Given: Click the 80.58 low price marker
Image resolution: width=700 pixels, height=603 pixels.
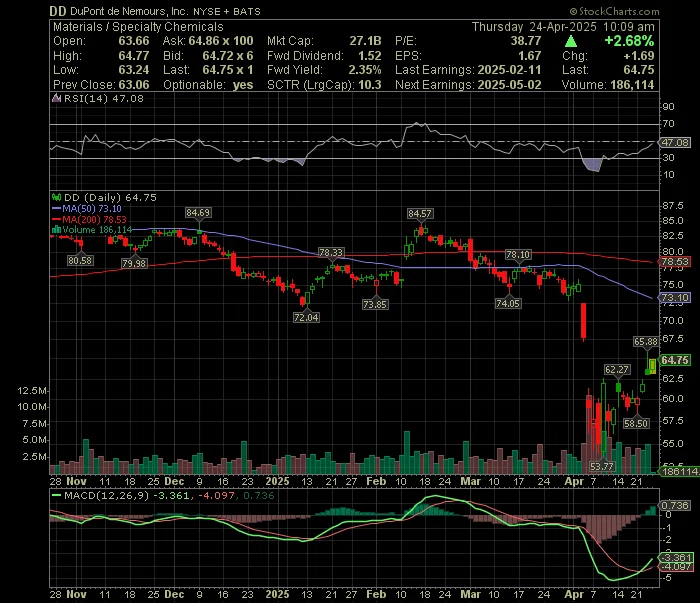Looking at the screenshot, I should pyautogui.click(x=80, y=260).
